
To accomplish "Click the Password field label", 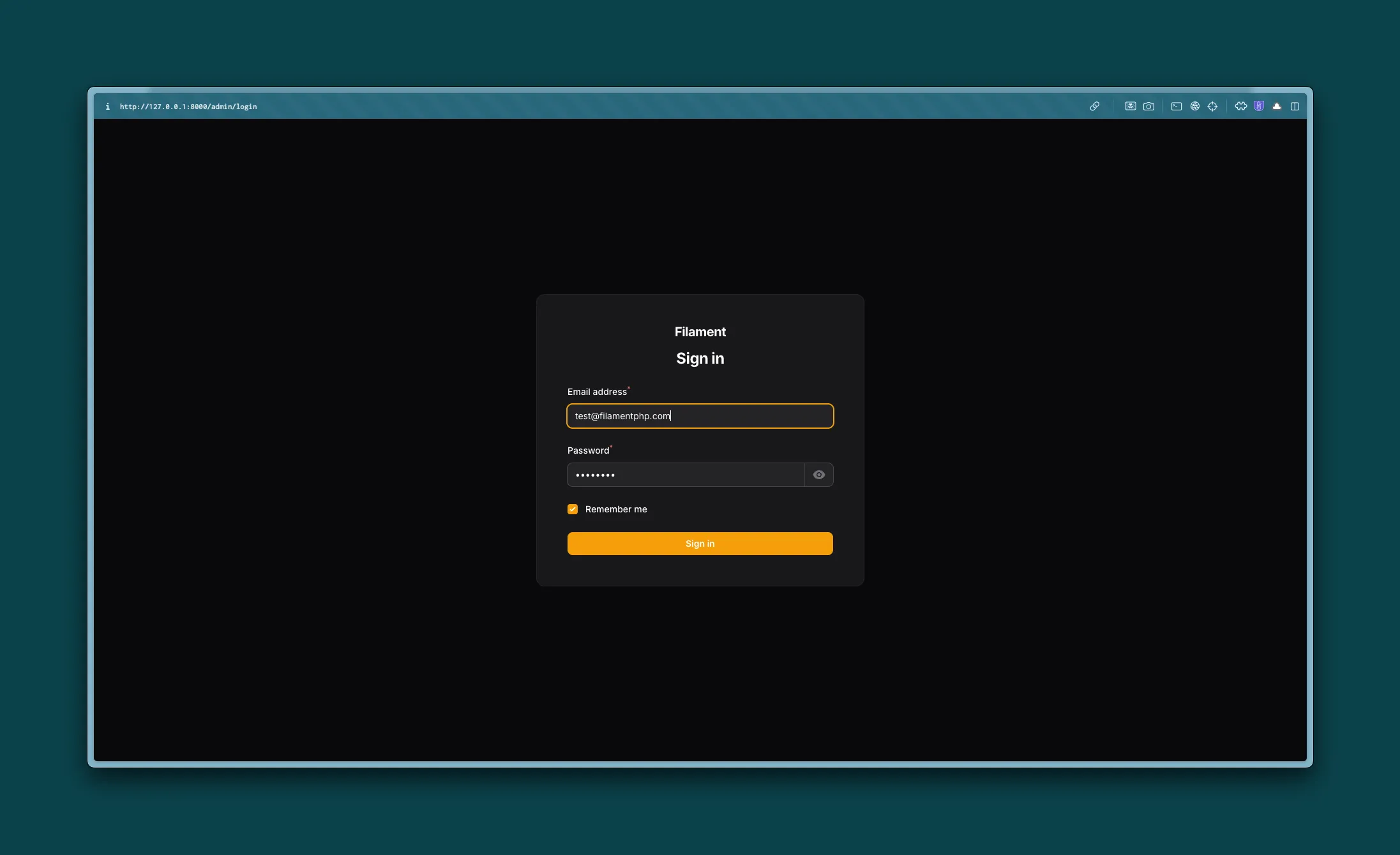I will pos(588,450).
